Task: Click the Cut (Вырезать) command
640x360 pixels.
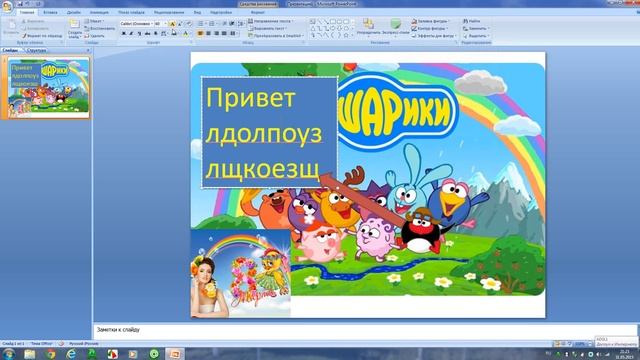Action: [33, 21]
